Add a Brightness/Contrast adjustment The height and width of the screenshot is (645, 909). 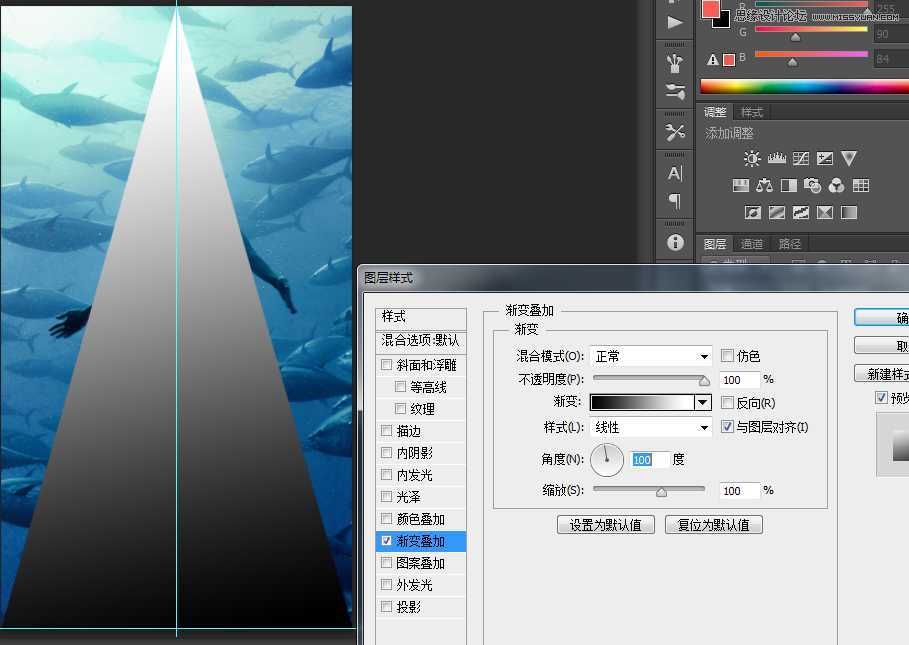pos(752,158)
